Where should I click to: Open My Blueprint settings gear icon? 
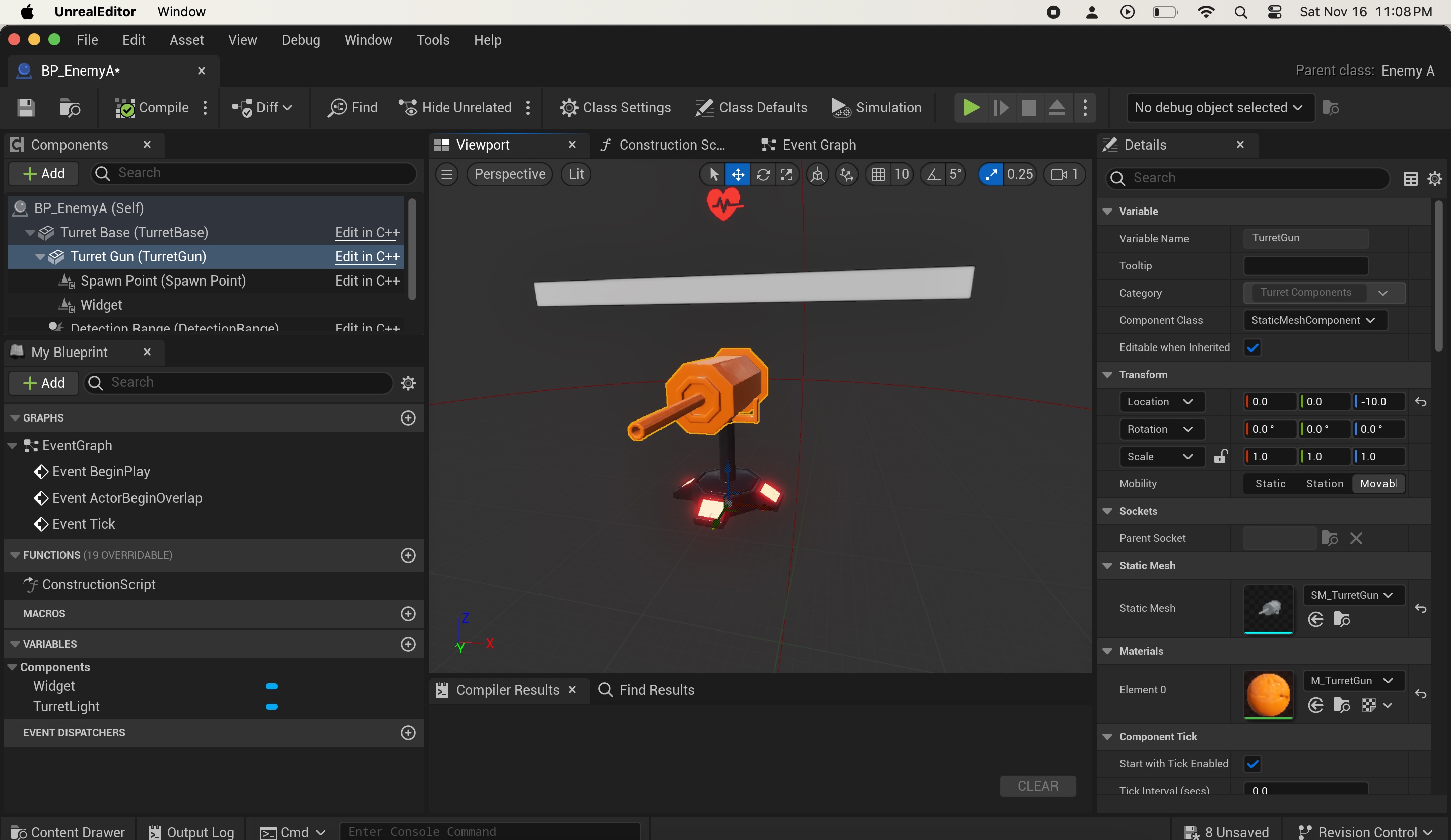[408, 383]
